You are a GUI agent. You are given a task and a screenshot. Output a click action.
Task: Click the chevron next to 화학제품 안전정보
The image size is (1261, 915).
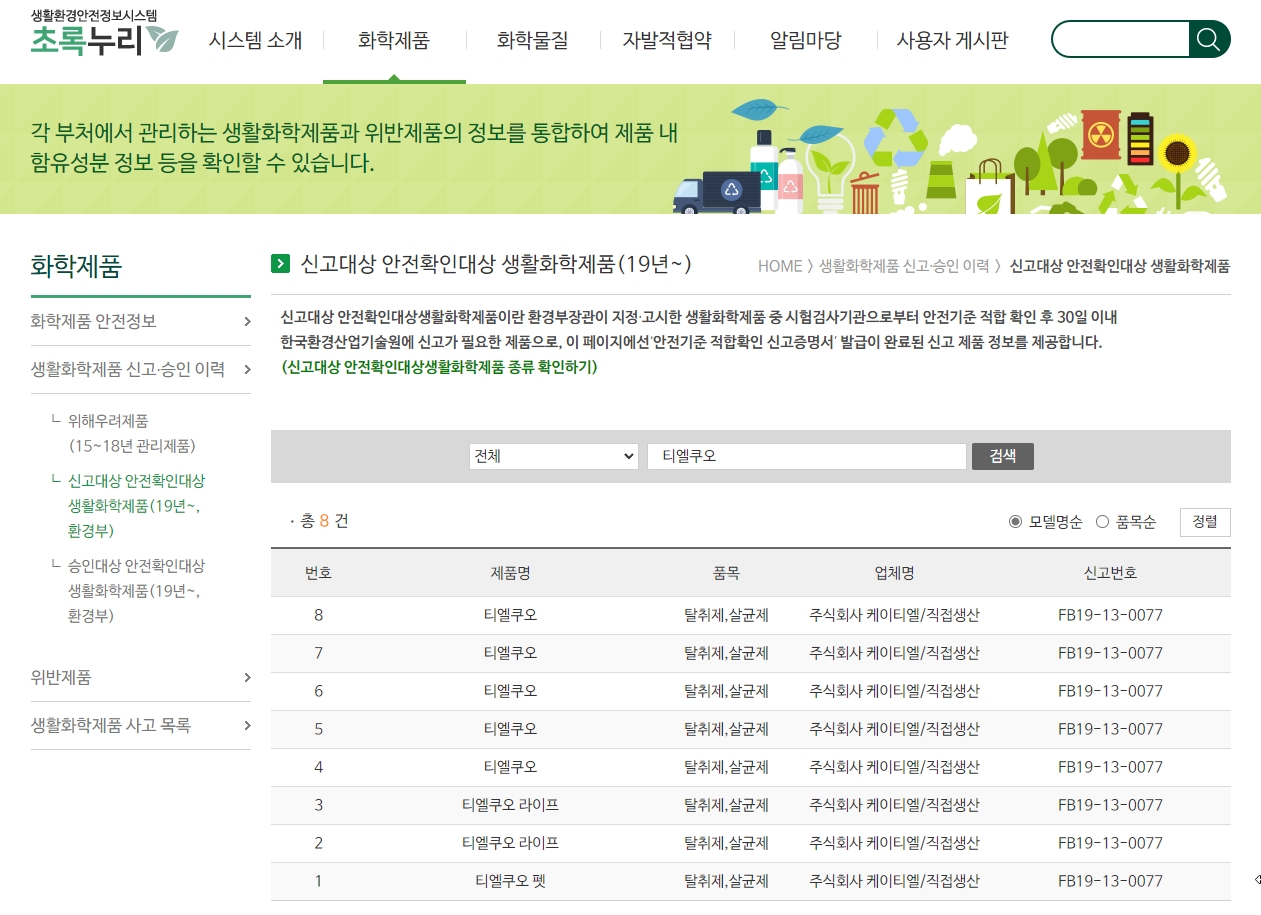tap(247, 321)
